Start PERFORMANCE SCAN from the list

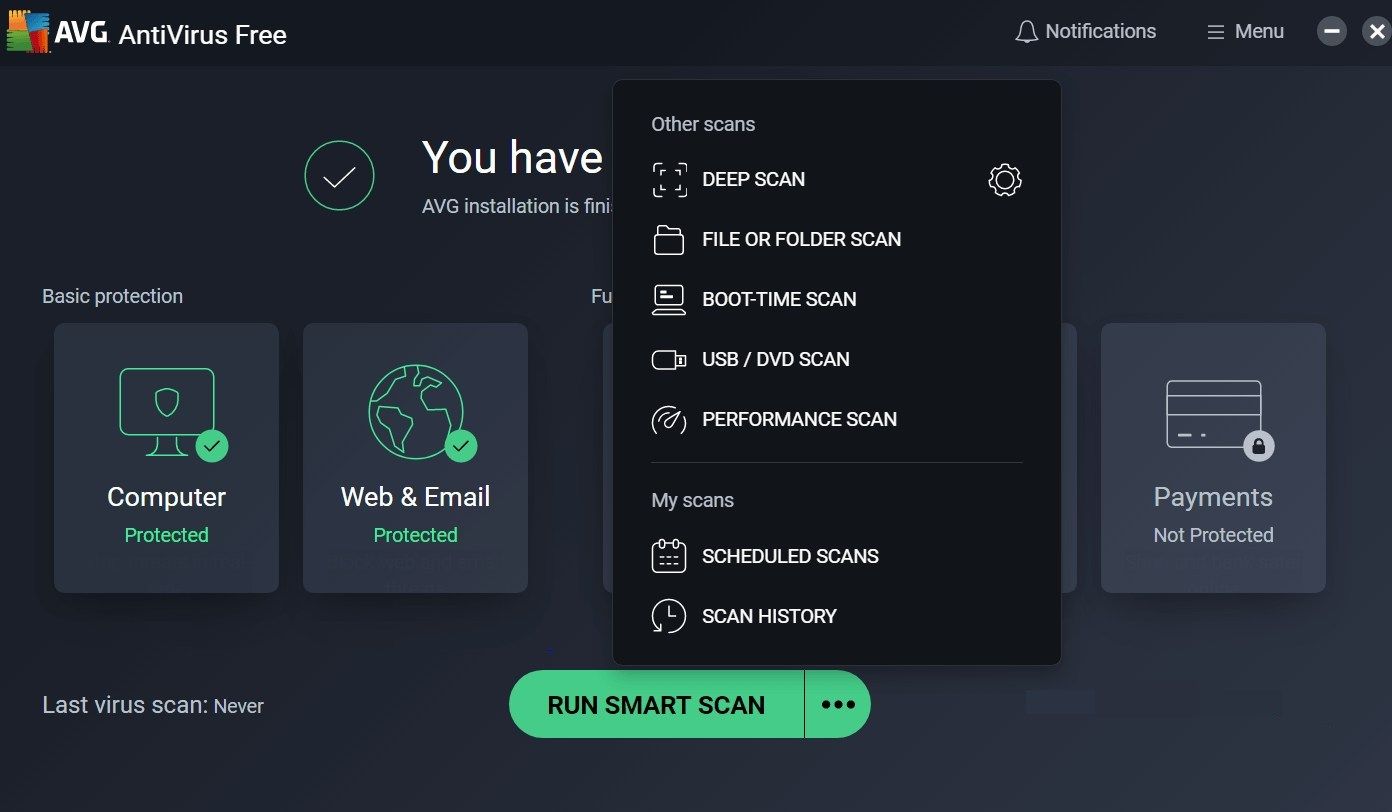pos(800,420)
